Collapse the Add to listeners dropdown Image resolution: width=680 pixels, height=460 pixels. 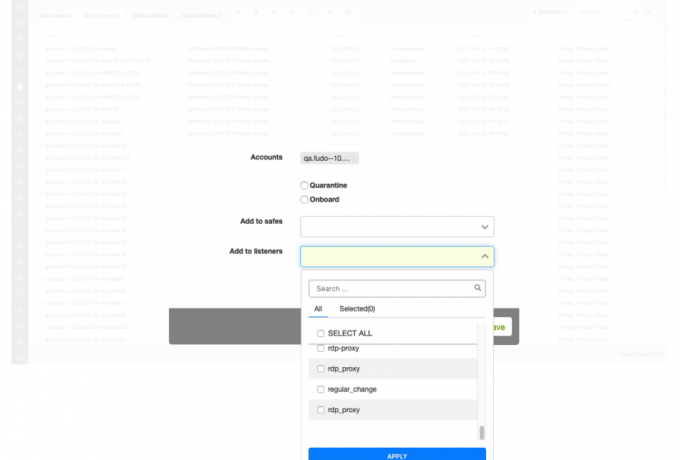485,256
